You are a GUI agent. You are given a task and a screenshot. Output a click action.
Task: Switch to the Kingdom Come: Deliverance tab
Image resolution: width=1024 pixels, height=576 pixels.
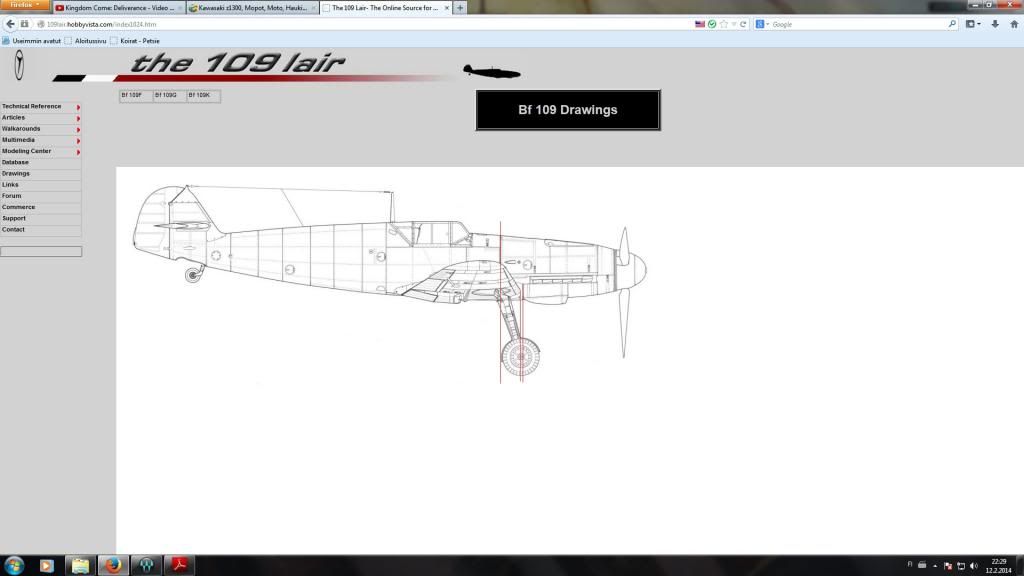tap(117, 7)
